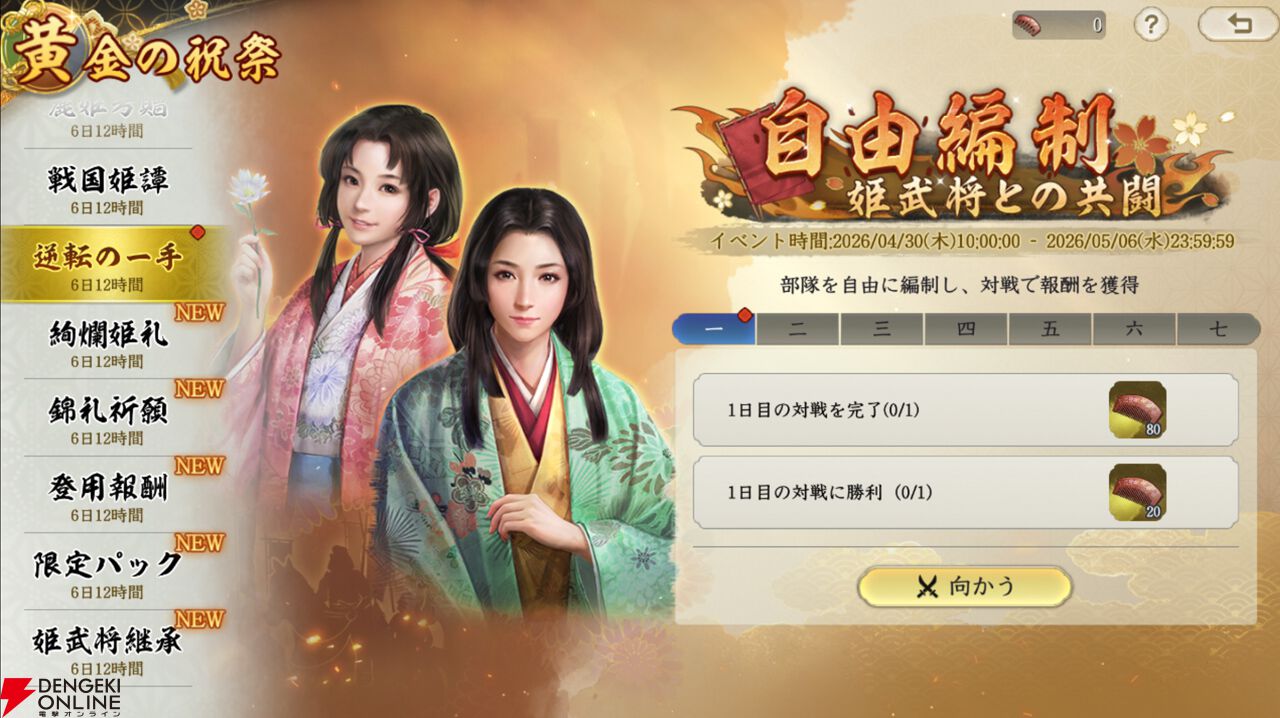
Task: Open 限定パック sidebar entry
Action: (x=108, y=572)
